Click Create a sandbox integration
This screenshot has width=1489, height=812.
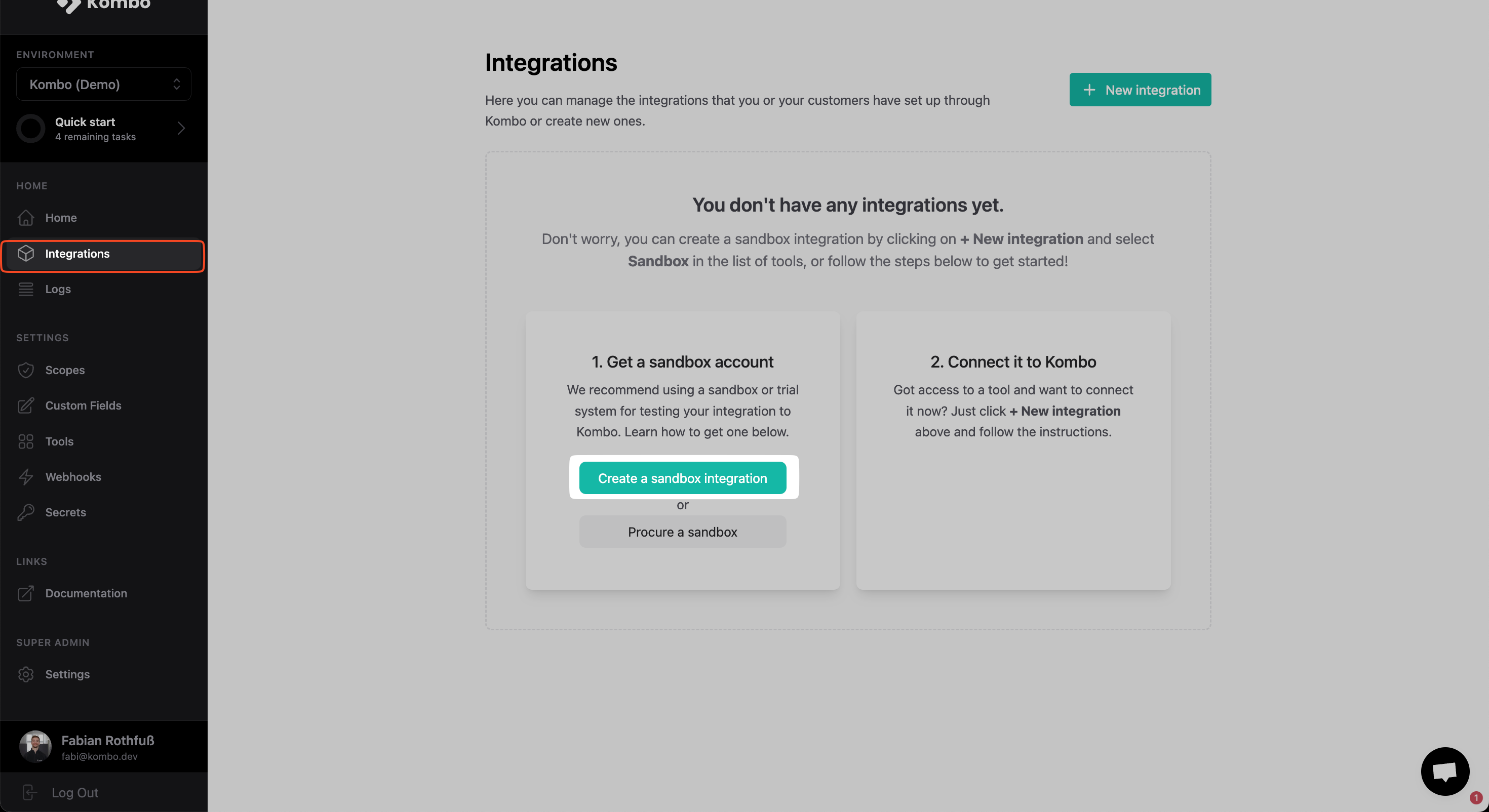pyautogui.click(x=683, y=478)
